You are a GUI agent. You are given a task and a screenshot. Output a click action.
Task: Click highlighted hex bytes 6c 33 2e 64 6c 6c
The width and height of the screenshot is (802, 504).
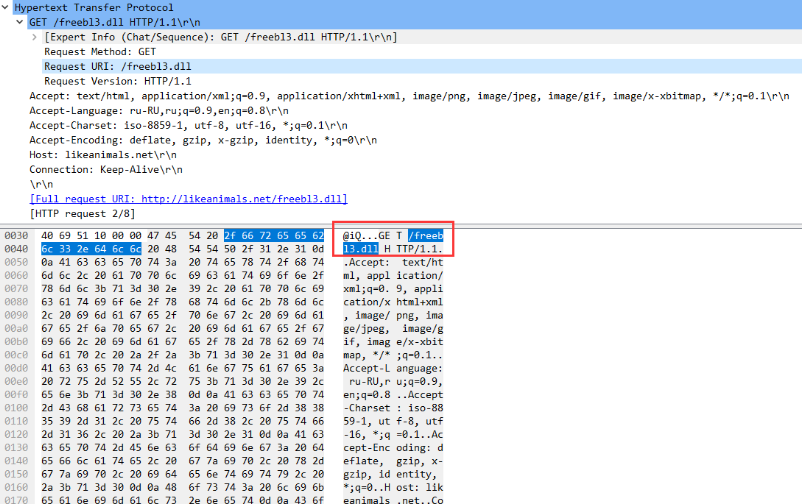point(91,249)
